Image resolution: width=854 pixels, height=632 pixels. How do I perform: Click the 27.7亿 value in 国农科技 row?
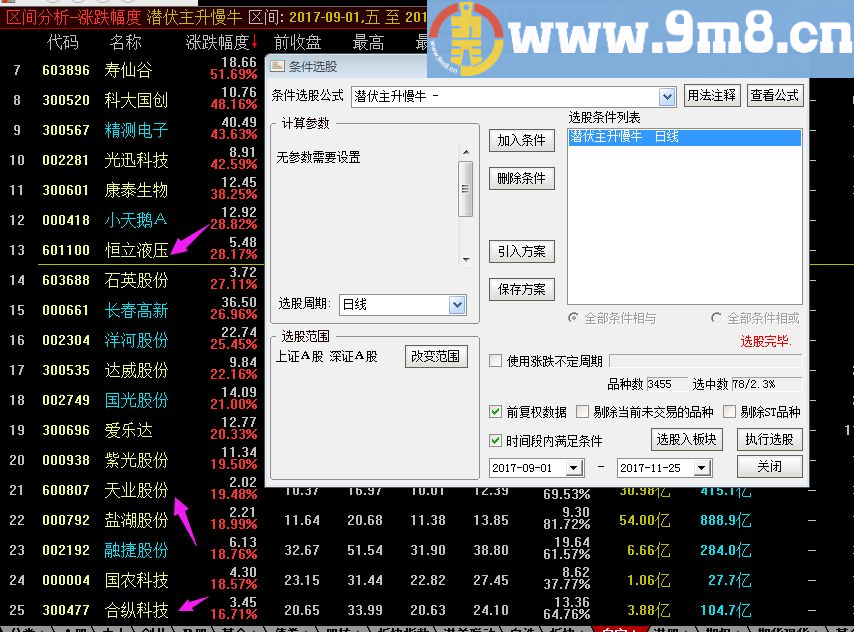(729, 580)
